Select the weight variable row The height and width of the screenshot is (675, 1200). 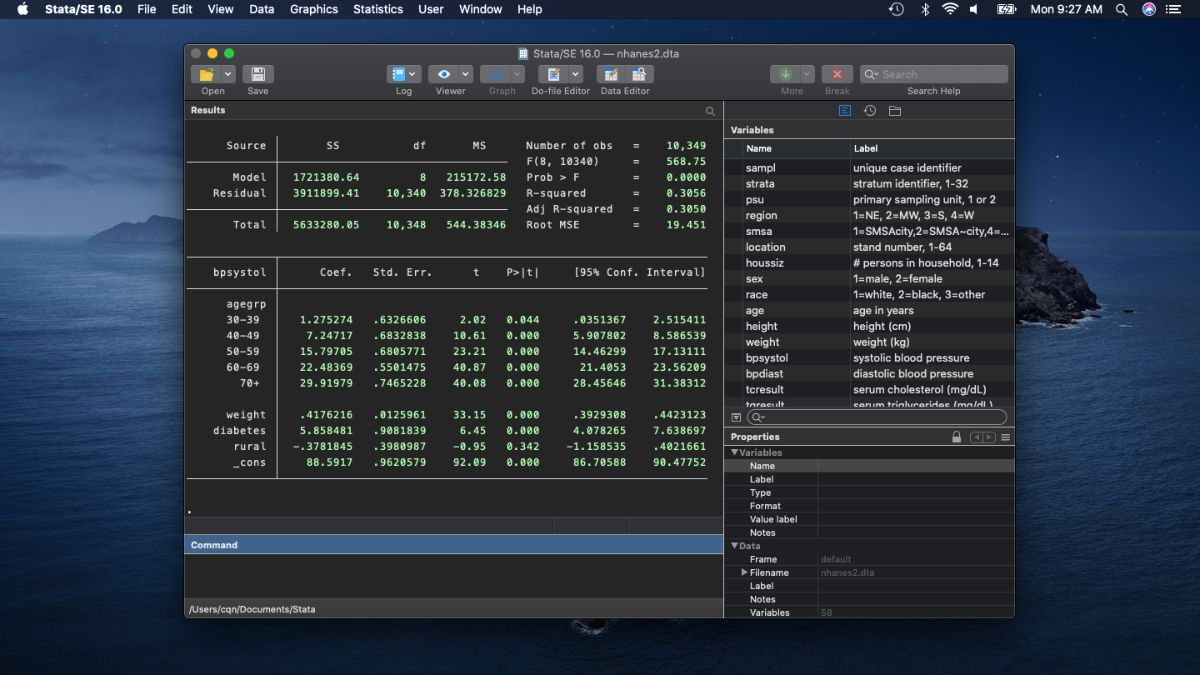[869, 342]
